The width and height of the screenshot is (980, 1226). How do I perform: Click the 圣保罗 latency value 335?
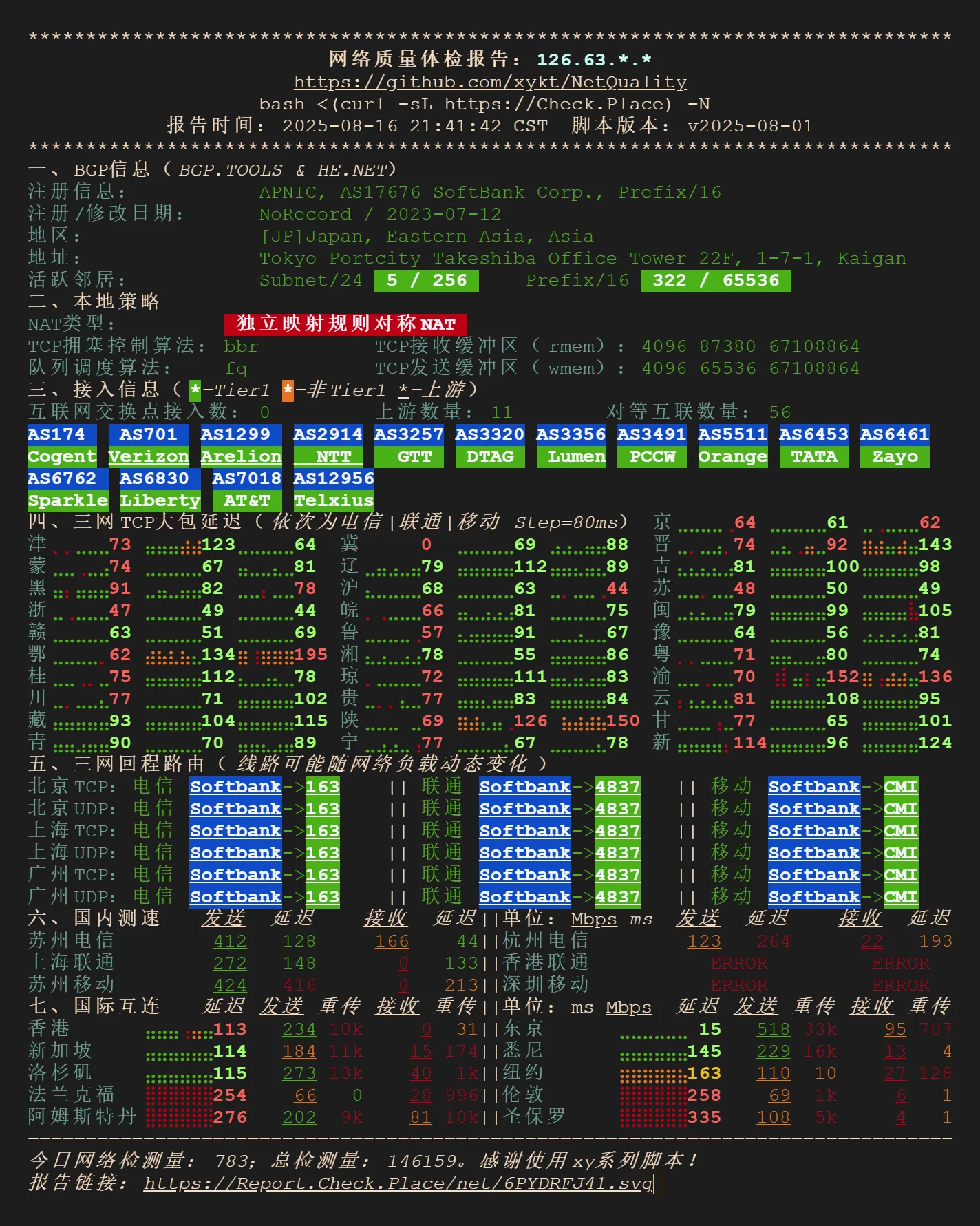pyautogui.click(x=704, y=1117)
